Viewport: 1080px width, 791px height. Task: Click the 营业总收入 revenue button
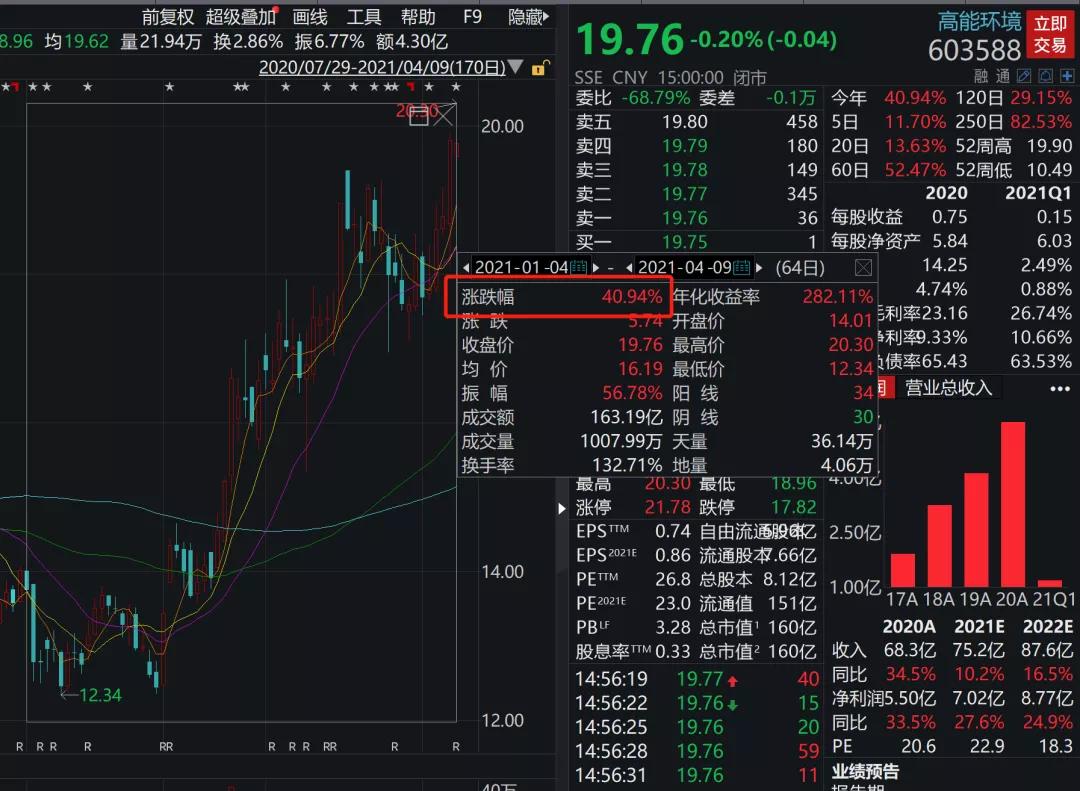point(948,388)
